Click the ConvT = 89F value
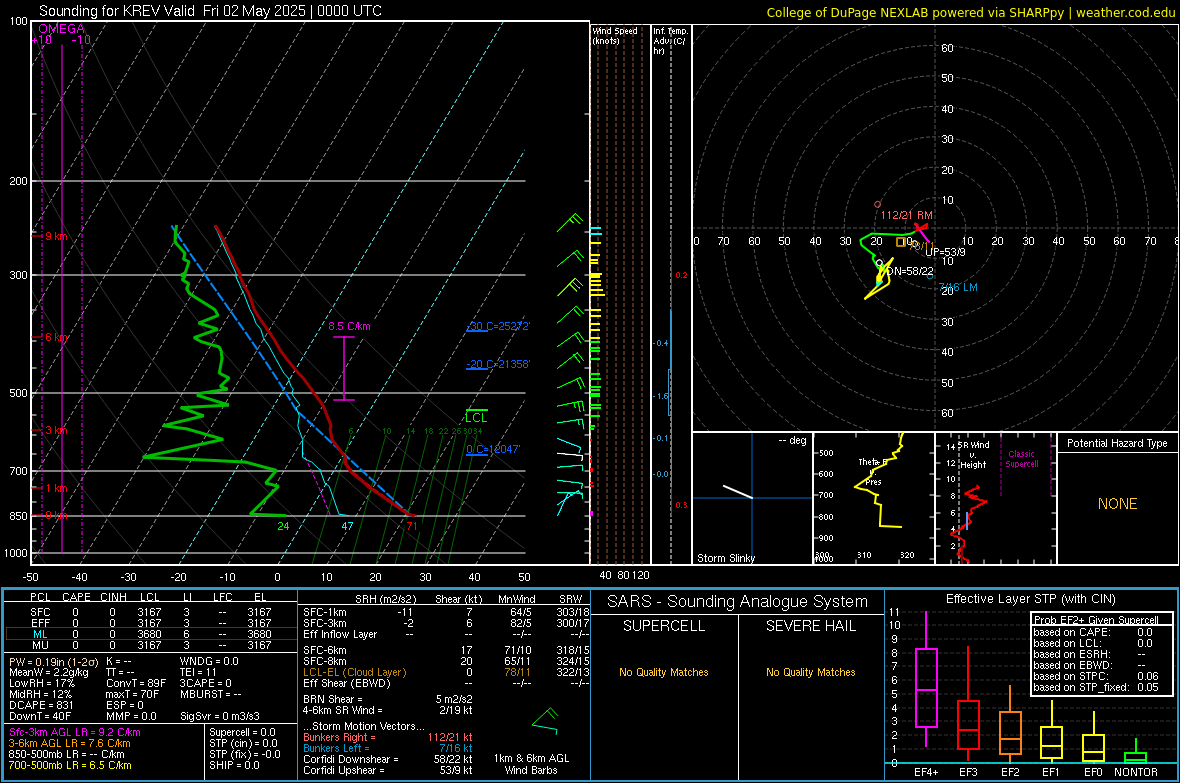Image resolution: width=1180 pixels, height=783 pixels. [136, 683]
